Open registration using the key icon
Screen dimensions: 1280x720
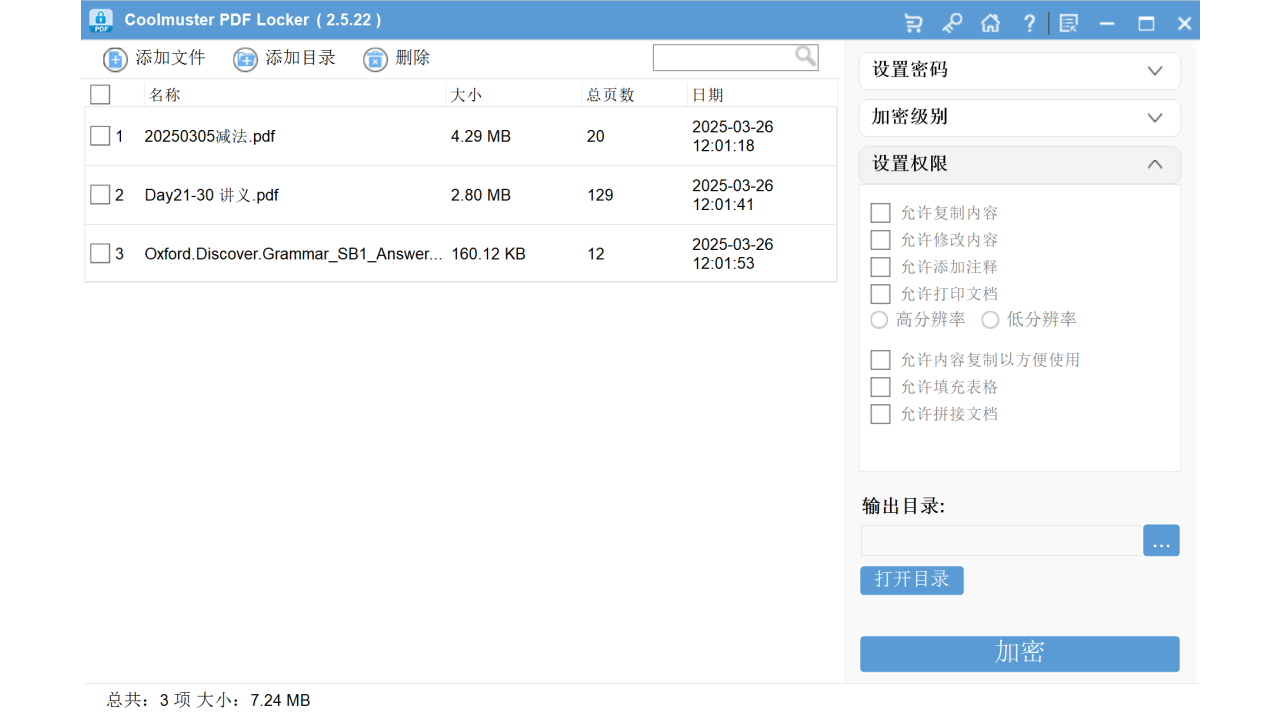[x=952, y=21]
